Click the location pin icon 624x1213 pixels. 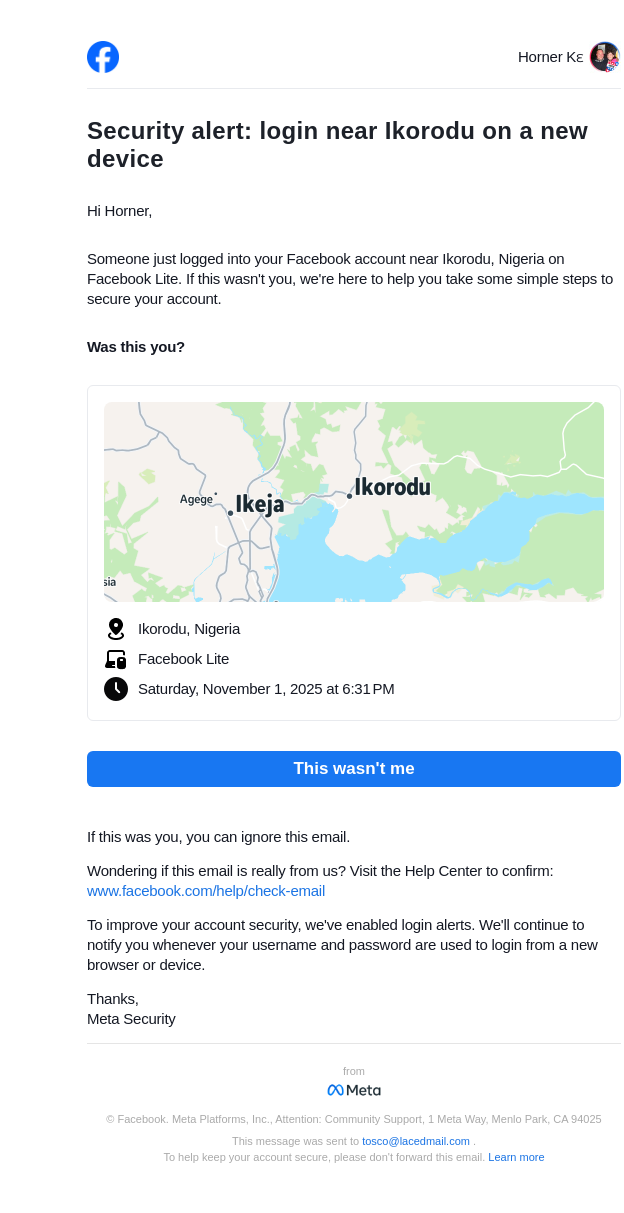[116, 629]
